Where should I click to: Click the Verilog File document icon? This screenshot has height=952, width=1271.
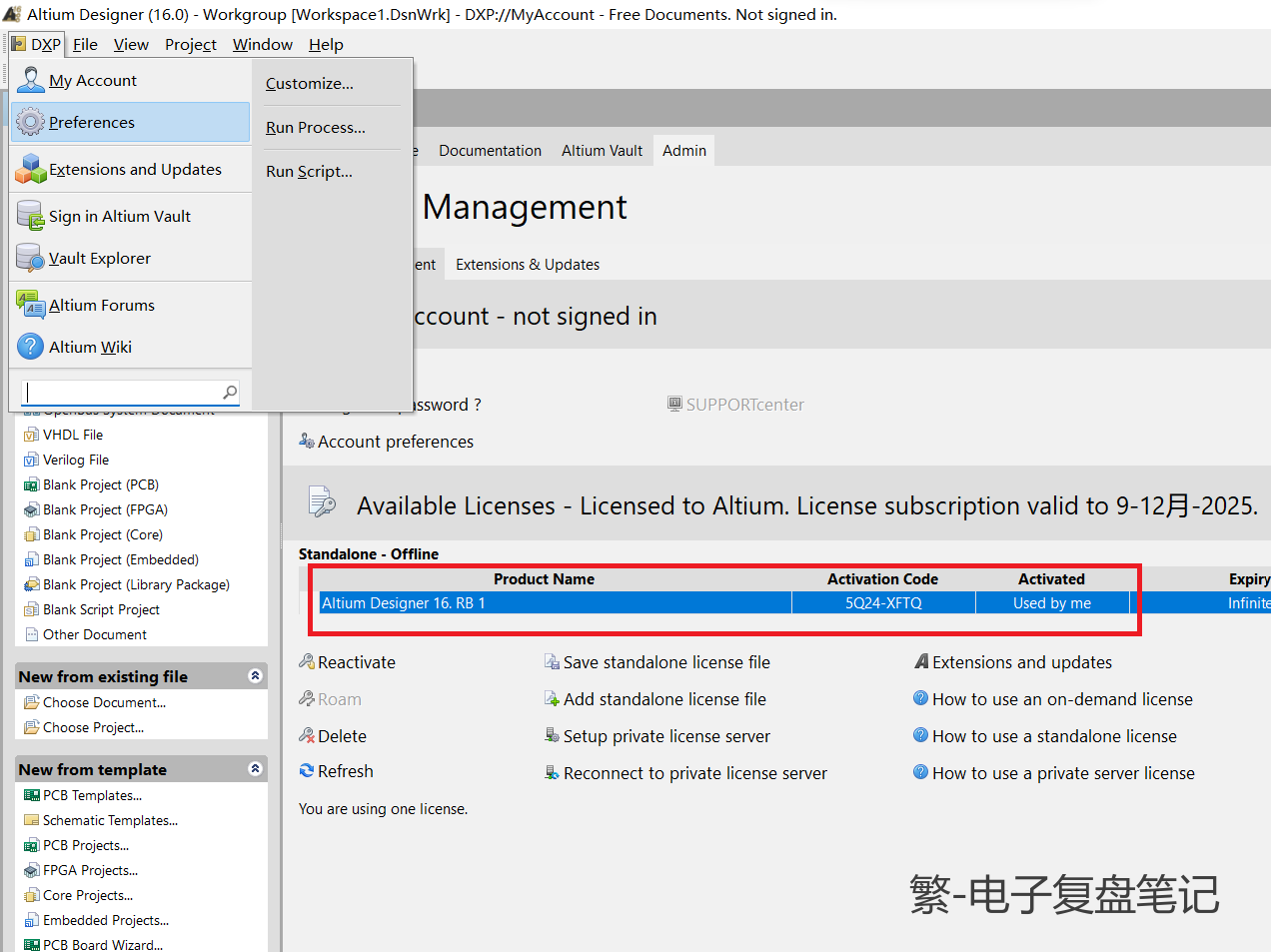coord(31,460)
